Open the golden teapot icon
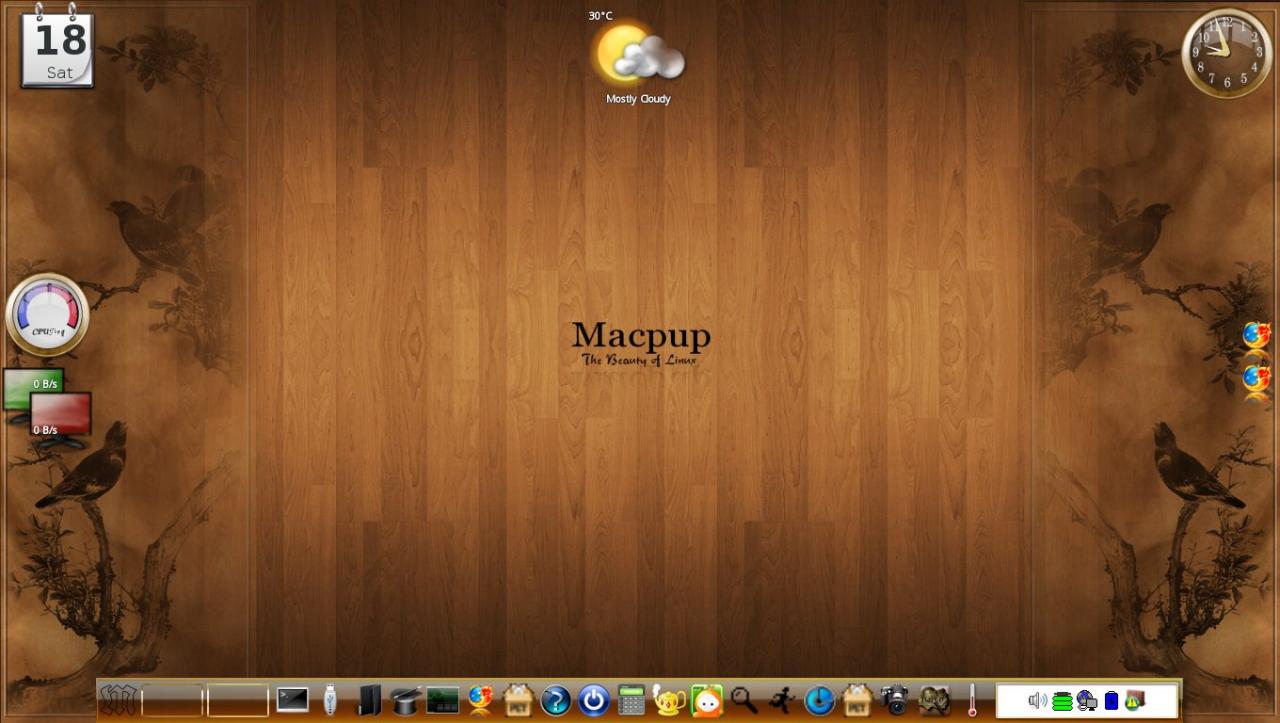This screenshot has width=1280, height=723. (668, 700)
